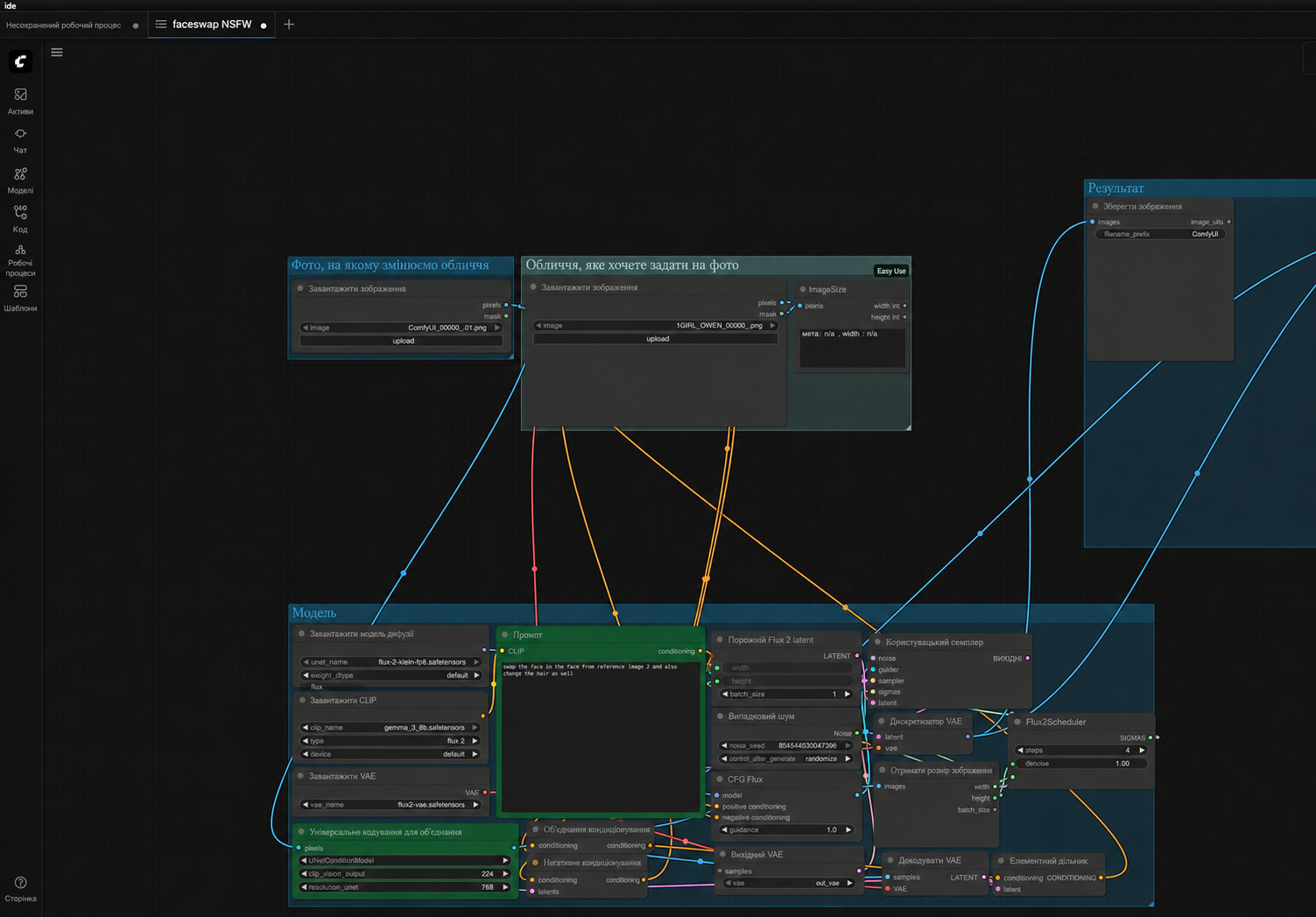
Task: Adjust the resolution_unet value field
Action: pyautogui.click(x=405, y=887)
